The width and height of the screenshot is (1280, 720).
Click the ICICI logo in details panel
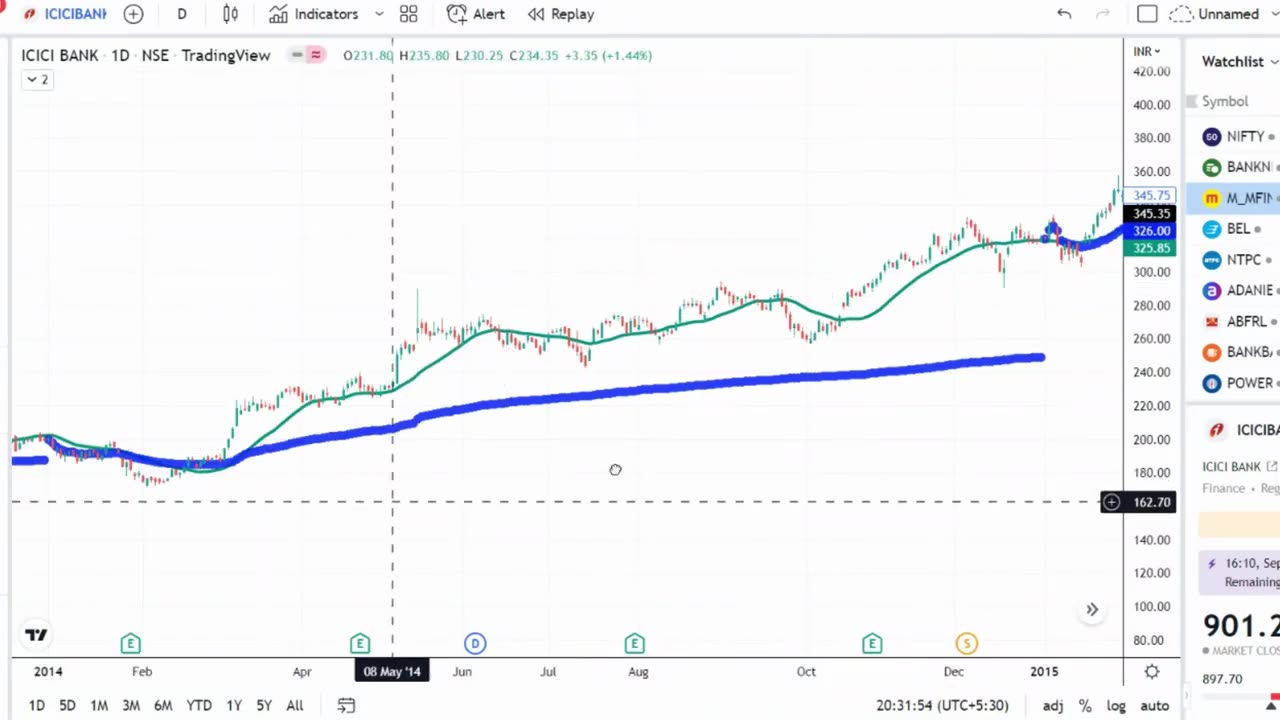point(1216,430)
